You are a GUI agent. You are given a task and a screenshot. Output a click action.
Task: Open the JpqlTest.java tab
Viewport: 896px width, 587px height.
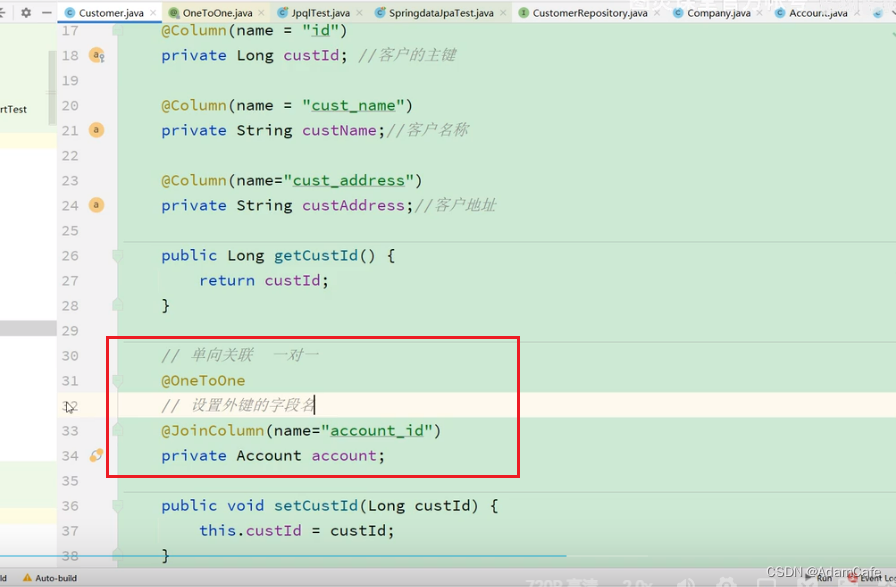[320, 13]
